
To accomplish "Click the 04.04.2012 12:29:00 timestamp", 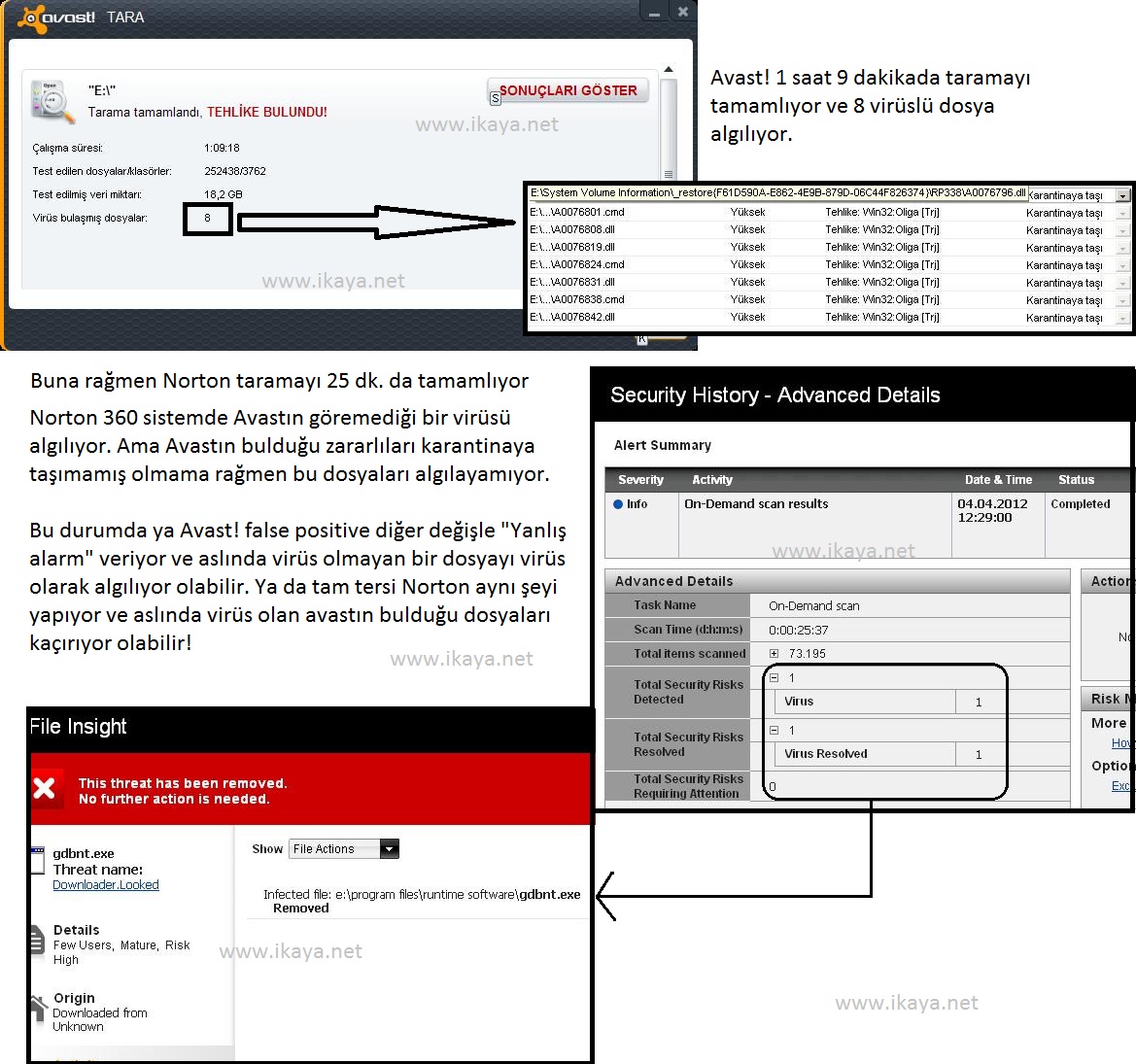I will pos(992,511).
